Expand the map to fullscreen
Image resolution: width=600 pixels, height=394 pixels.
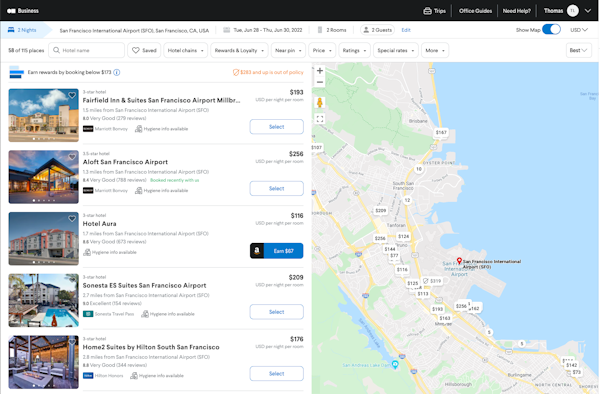click(320, 119)
